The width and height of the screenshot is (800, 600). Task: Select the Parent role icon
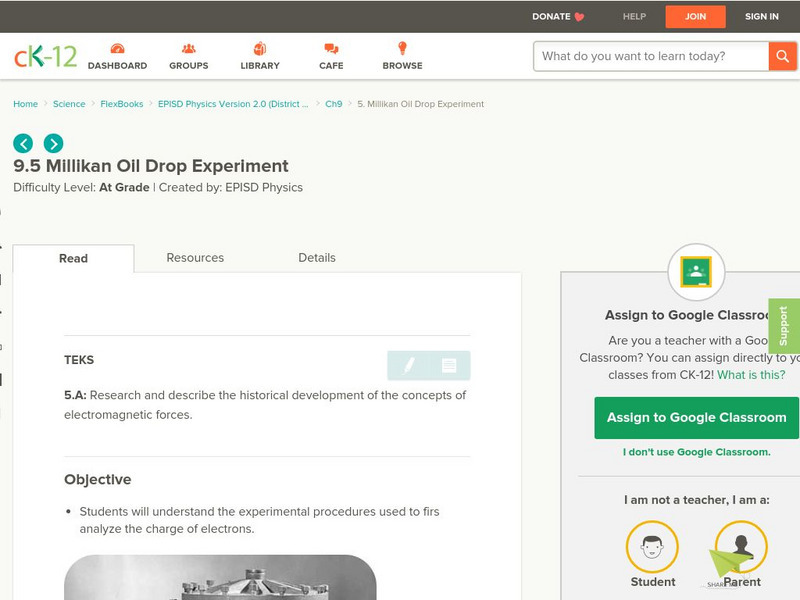click(x=741, y=548)
